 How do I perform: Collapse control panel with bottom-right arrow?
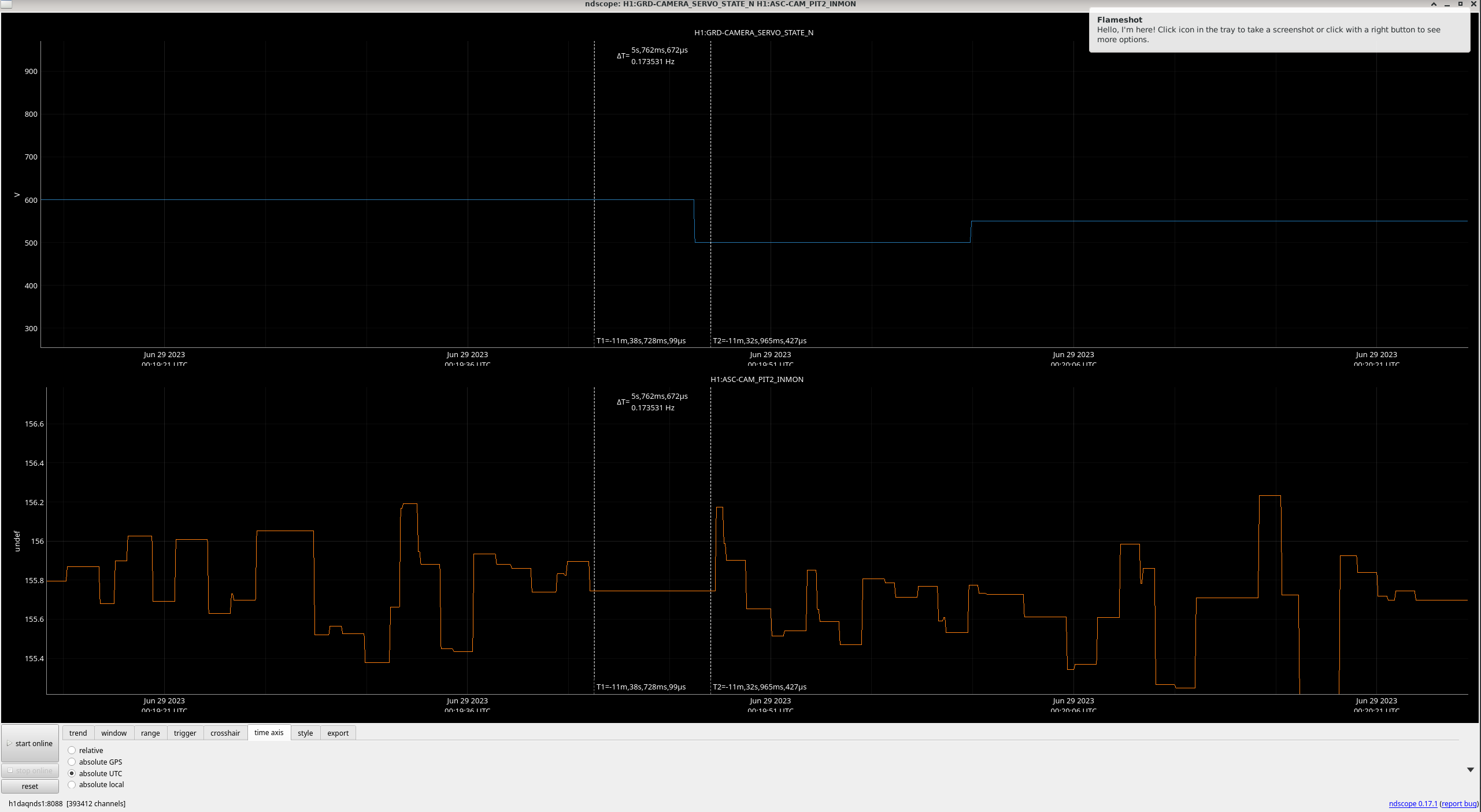click(1470, 770)
